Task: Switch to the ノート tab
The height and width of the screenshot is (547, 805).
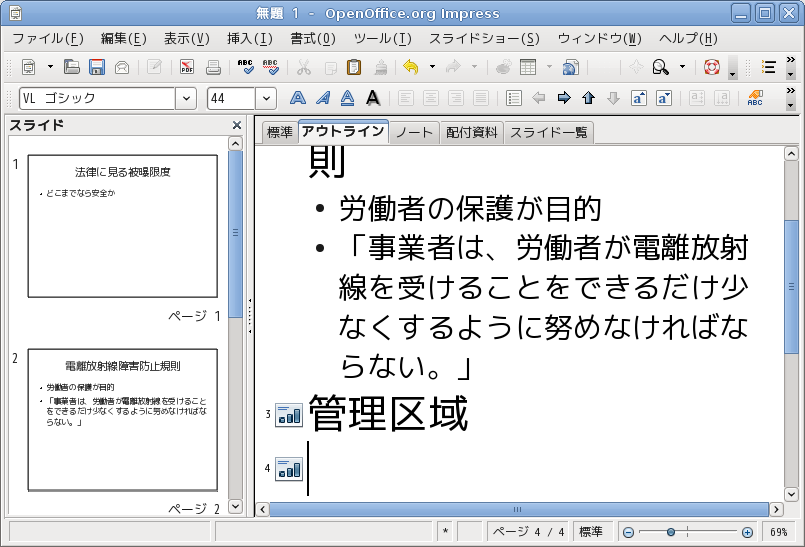Action: (x=414, y=133)
